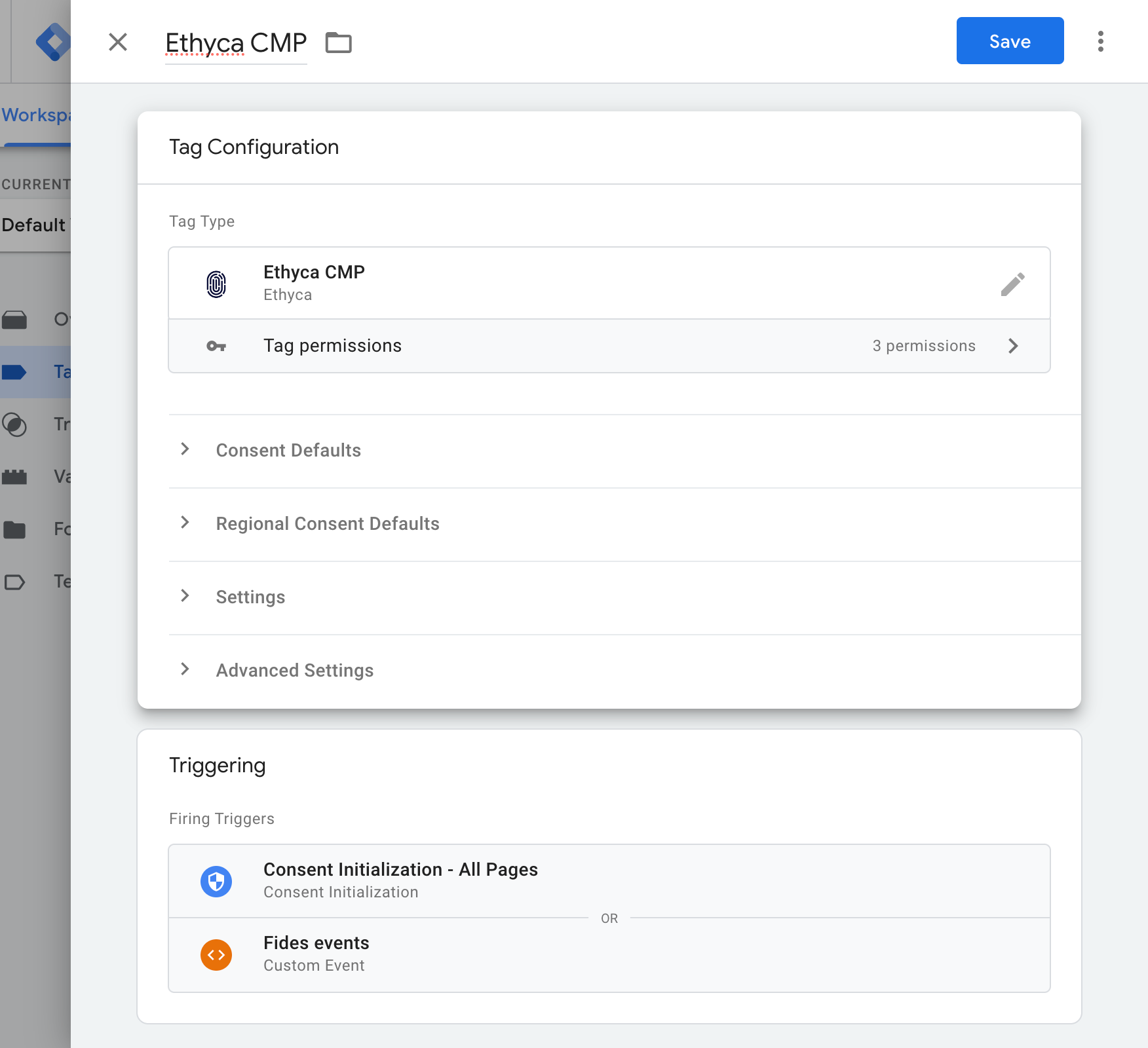Image resolution: width=1148 pixels, height=1048 pixels.
Task: Click the Consent Initialization shield icon
Action: pos(216,882)
